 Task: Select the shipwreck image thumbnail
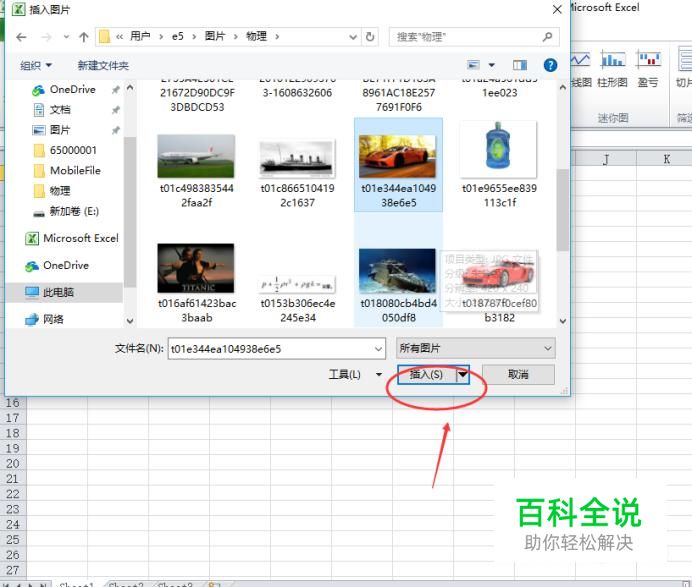[x=398, y=271]
